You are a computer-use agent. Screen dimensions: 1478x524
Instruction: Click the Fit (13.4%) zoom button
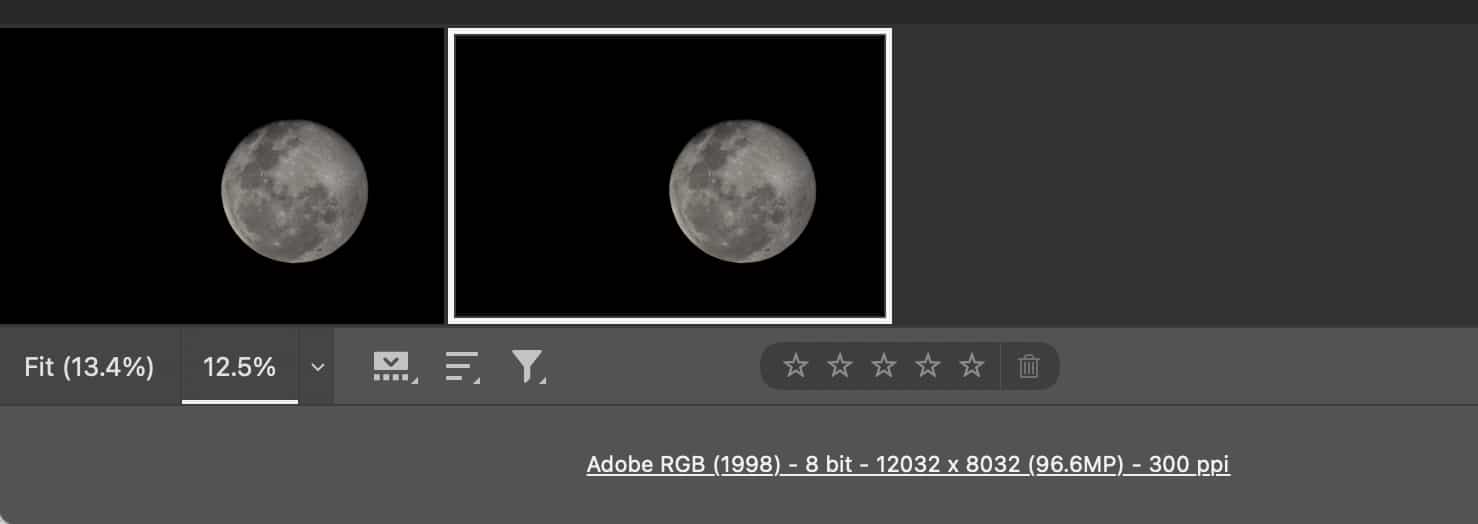click(x=89, y=367)
